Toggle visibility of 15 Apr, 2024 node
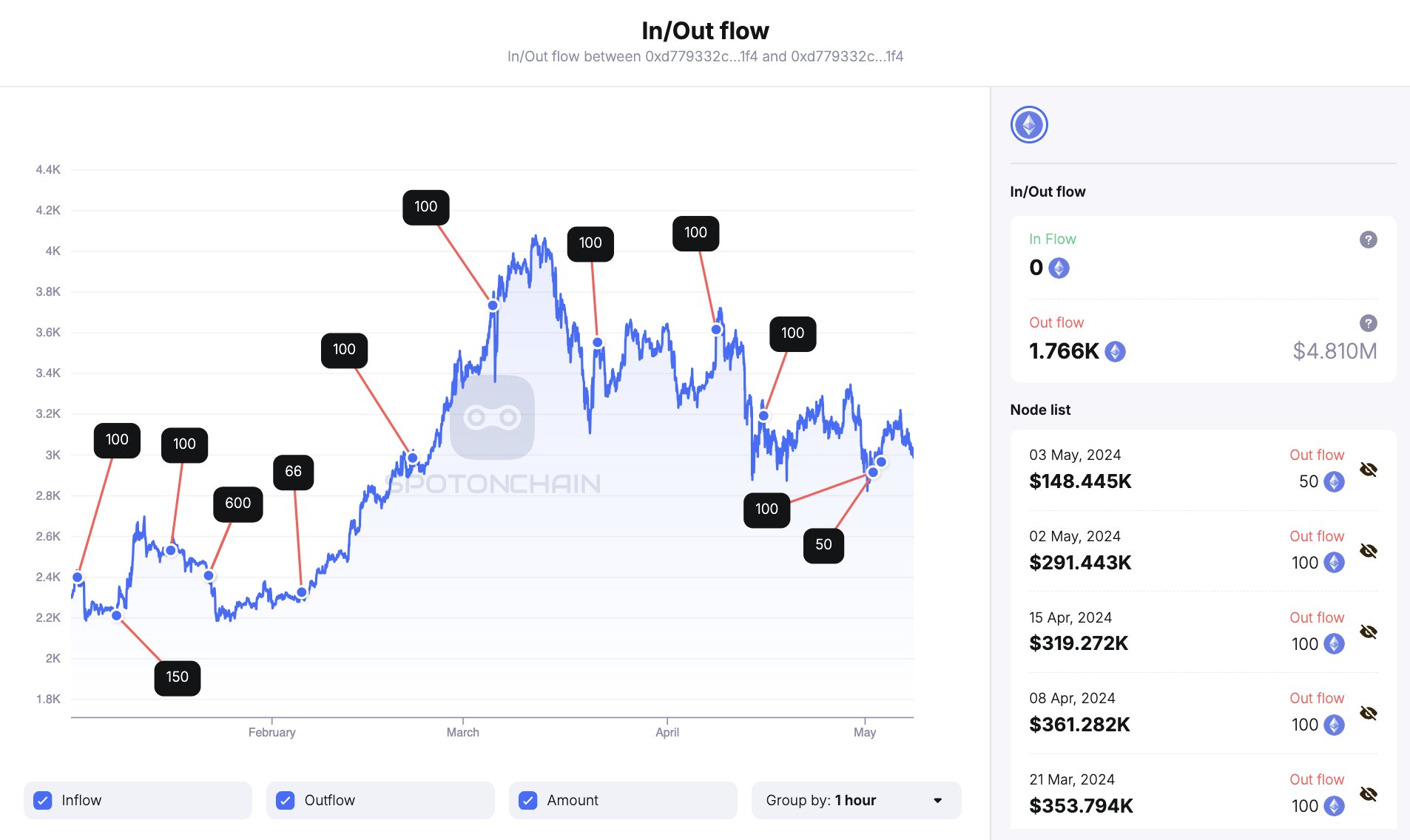Image resolution: width=1410 pixels, height=840 pixels. (x=1368, y=632)
